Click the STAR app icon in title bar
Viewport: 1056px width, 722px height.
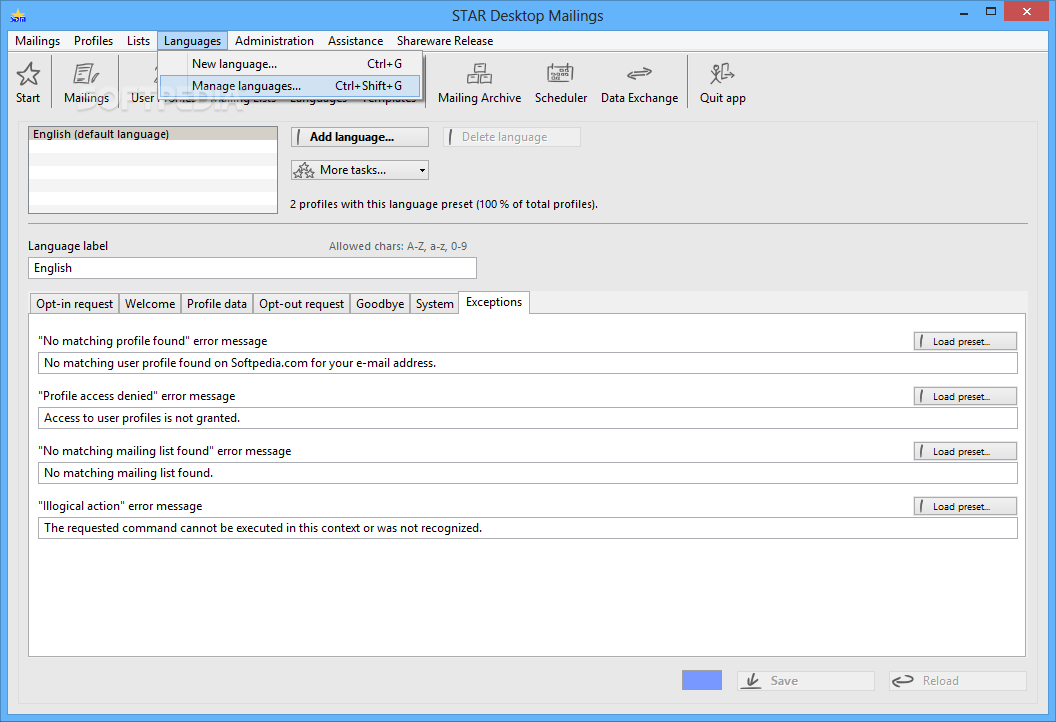pyautogui.click(x=18, y=15)
